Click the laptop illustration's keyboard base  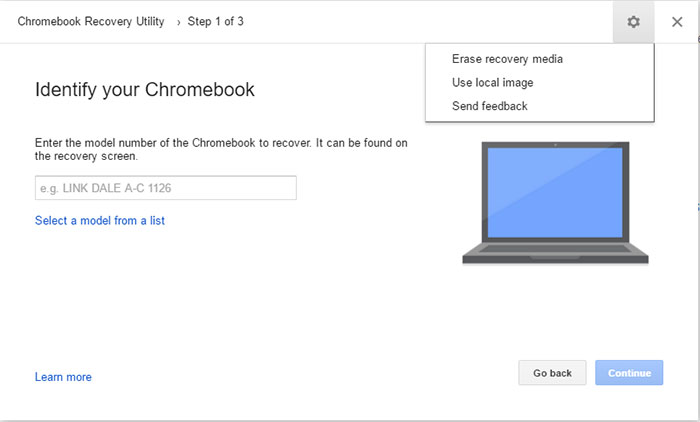[555, 253]
